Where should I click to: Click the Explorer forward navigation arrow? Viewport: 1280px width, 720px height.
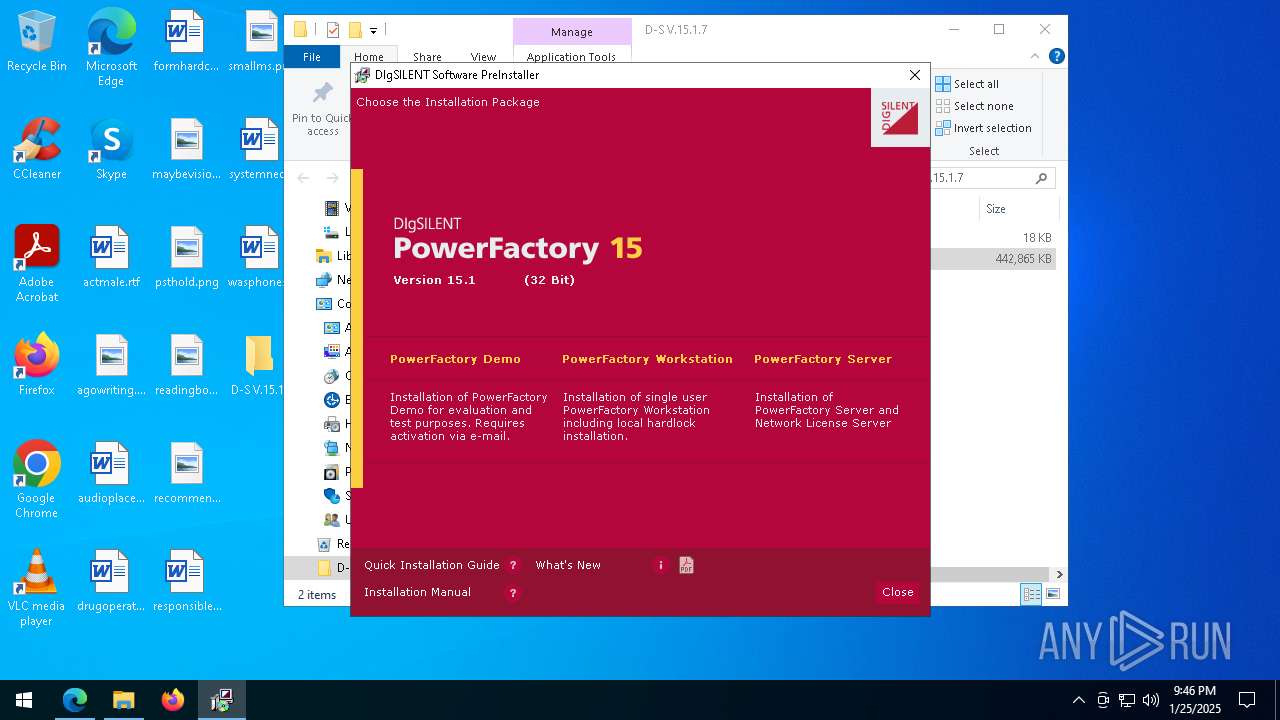pos(332,178)
